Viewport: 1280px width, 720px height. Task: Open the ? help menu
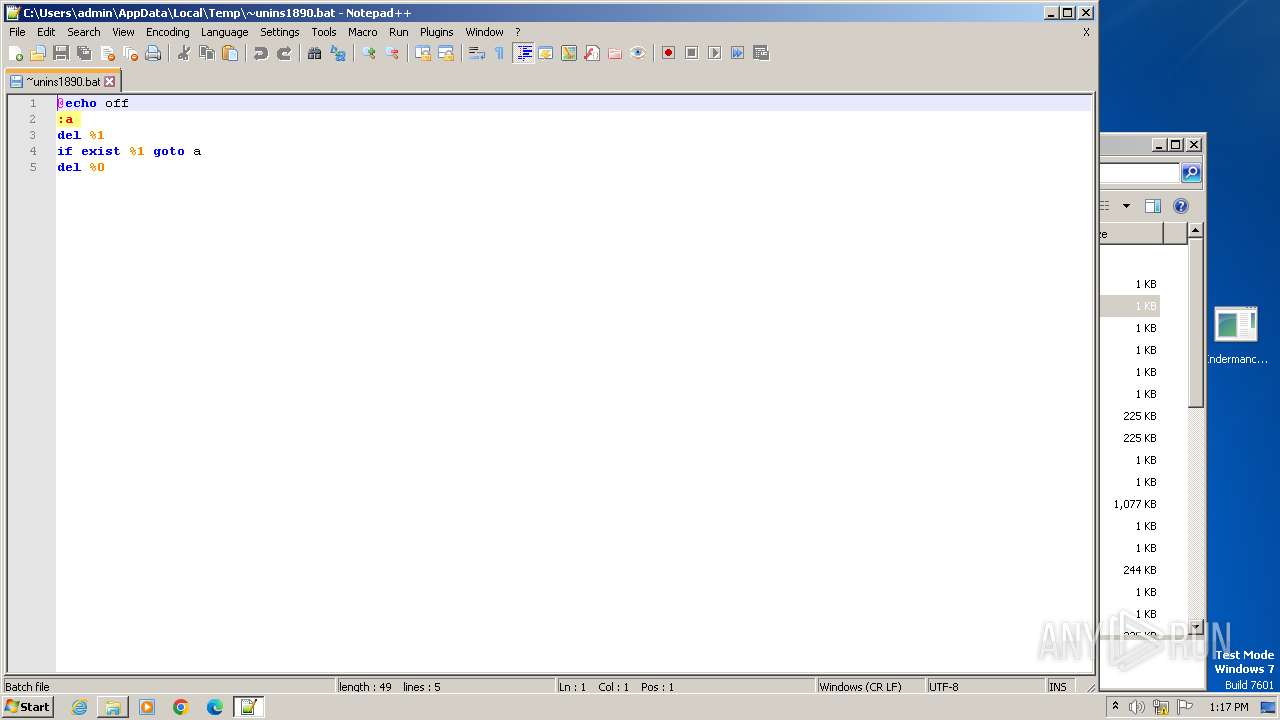[x=518, y=32]
